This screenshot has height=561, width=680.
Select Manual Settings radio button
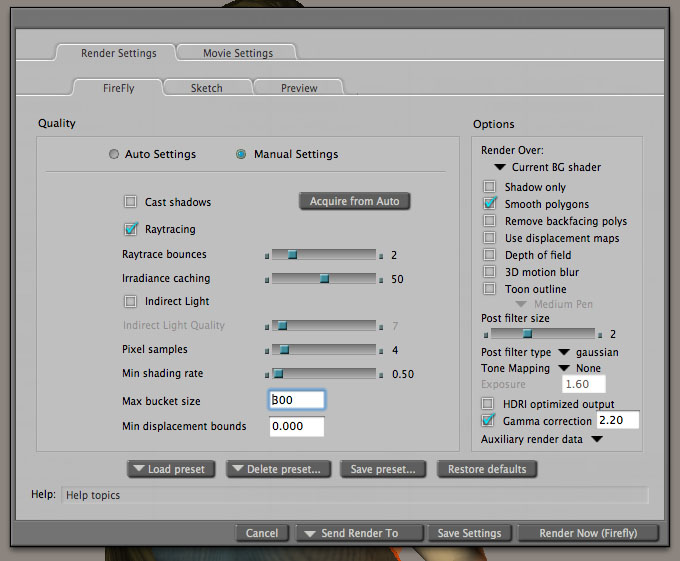[x=241, y=154]
